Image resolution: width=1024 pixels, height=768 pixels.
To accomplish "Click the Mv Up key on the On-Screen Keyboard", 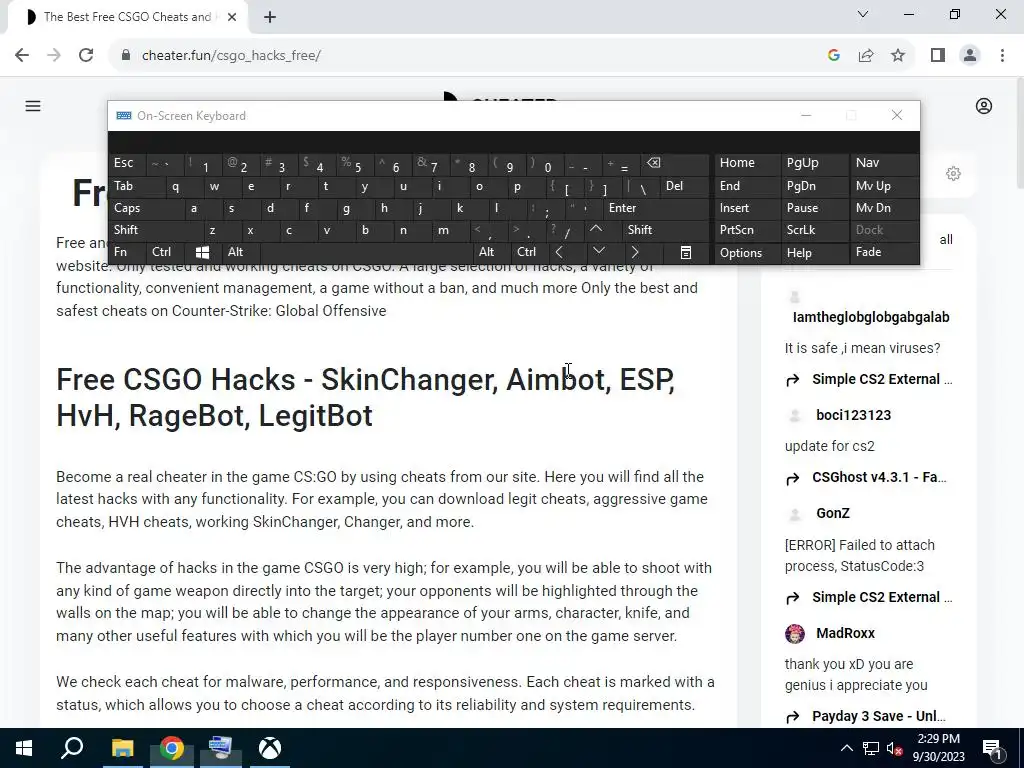I will pos(884,186).
